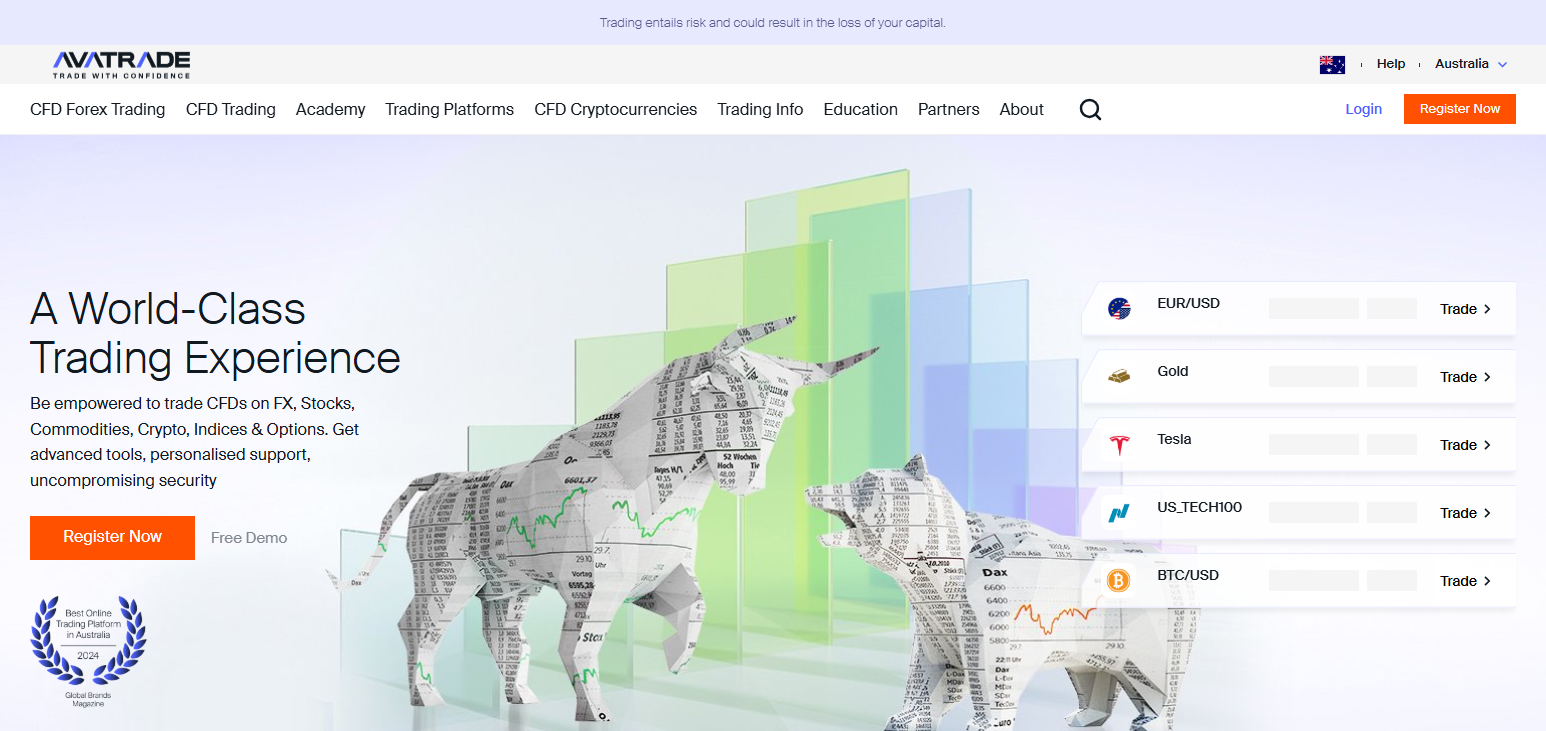1546x731 pixels.
Task: Click the Tesla instrument name
Action: click(1174, 439)
